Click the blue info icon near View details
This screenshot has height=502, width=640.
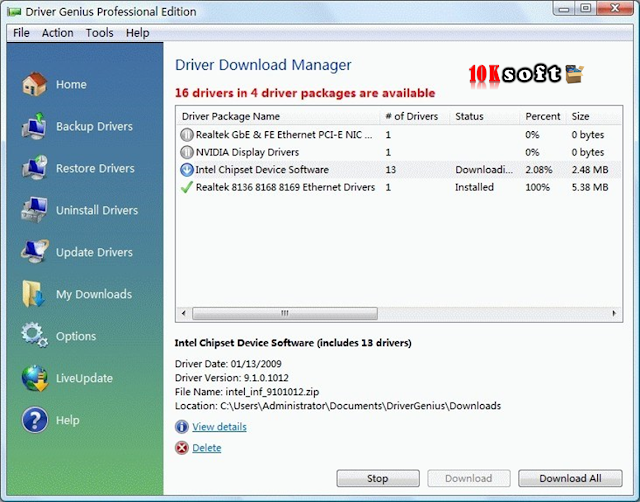[182, 427]
